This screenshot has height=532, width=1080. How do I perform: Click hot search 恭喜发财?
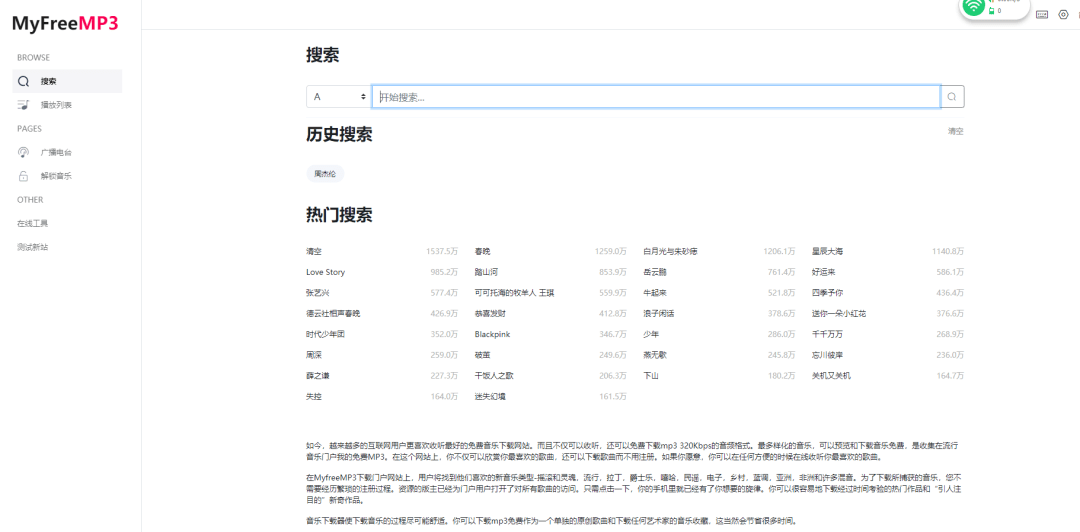[x=490, y=314]
